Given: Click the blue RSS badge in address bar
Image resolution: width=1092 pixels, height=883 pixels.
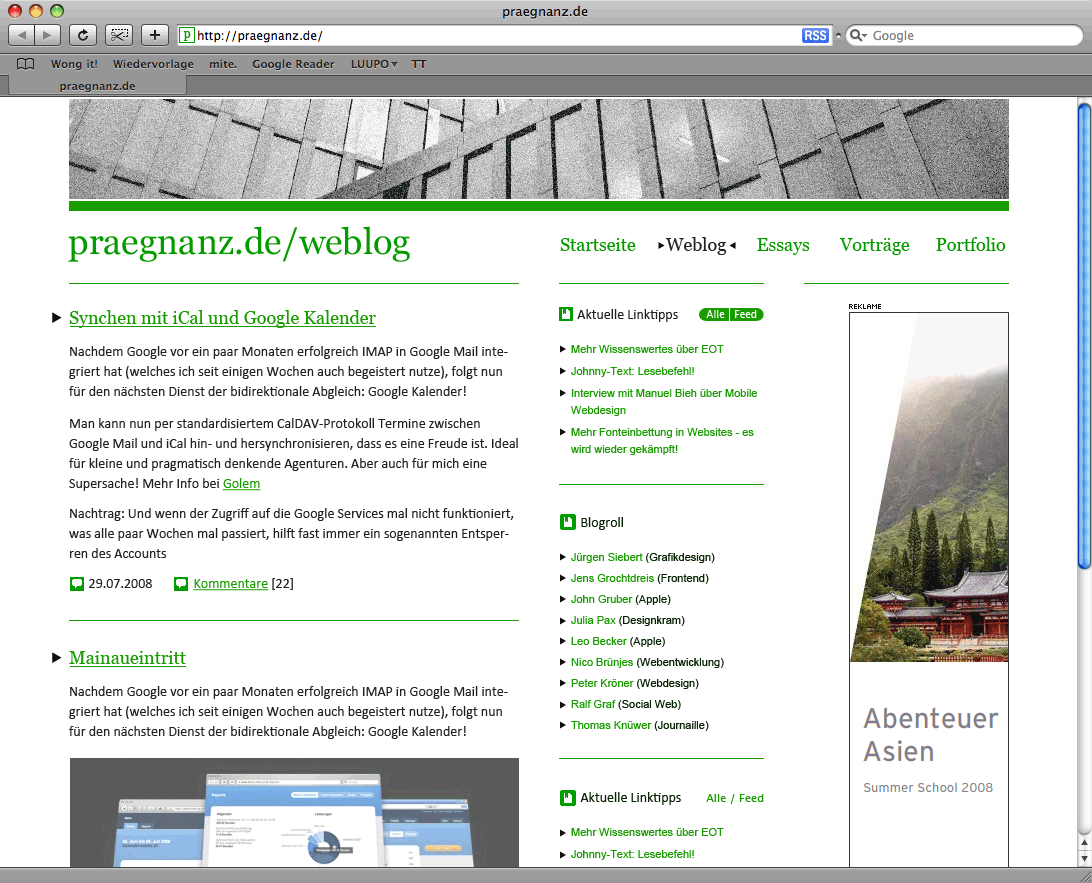Looking at the screenshot, I should coord(815,36).
